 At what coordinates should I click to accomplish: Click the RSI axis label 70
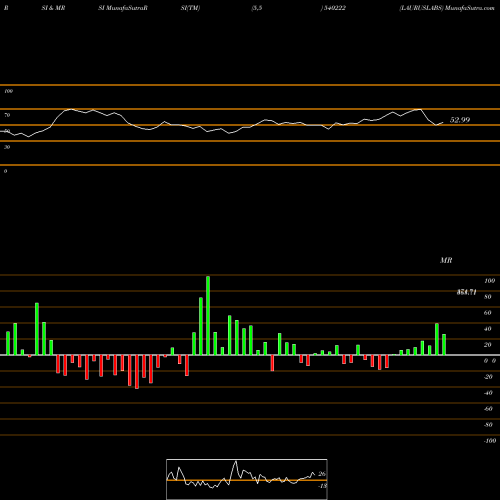(7, 115)
